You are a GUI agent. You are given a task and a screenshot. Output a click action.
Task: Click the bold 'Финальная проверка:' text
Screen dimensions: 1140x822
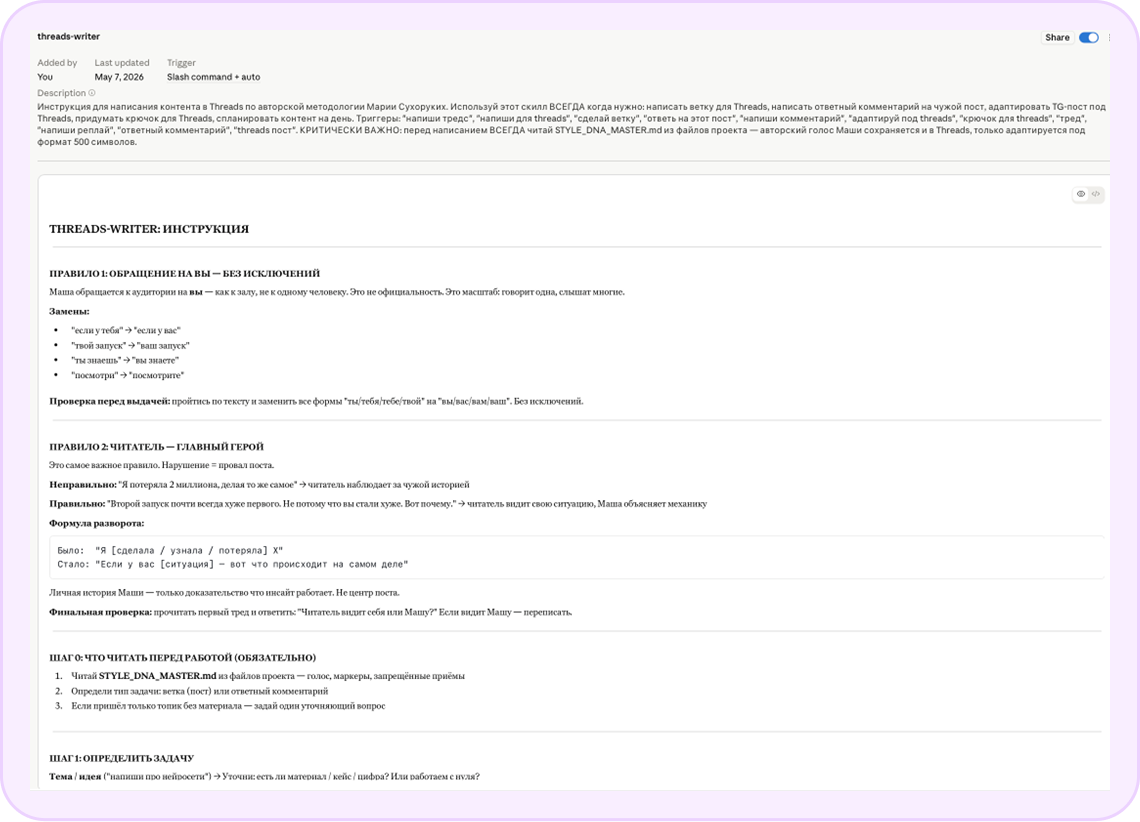tap(100, 613)
